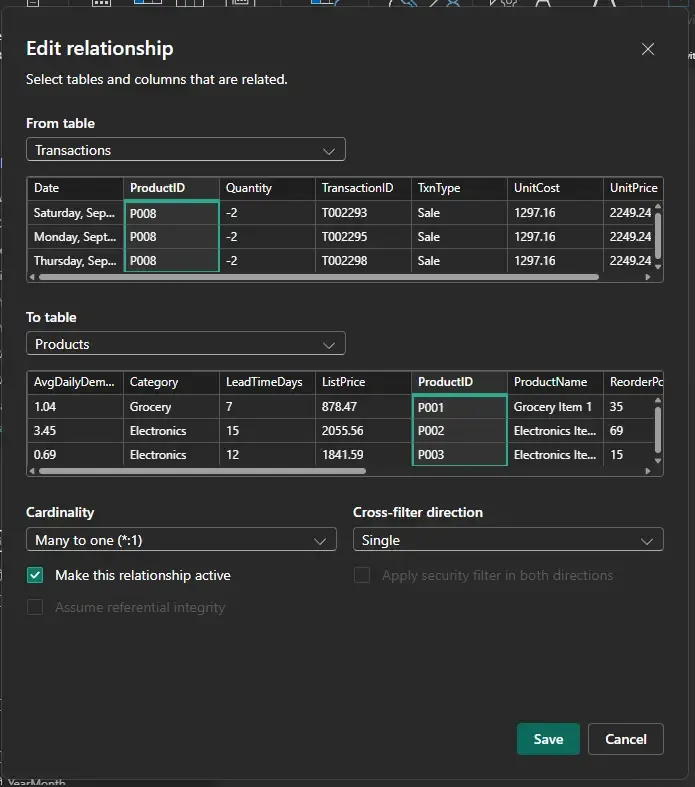Click Products table horizontal scrollbar thumb
The image size is (695, 787).
pyautogui.click(x=202, y=471)
